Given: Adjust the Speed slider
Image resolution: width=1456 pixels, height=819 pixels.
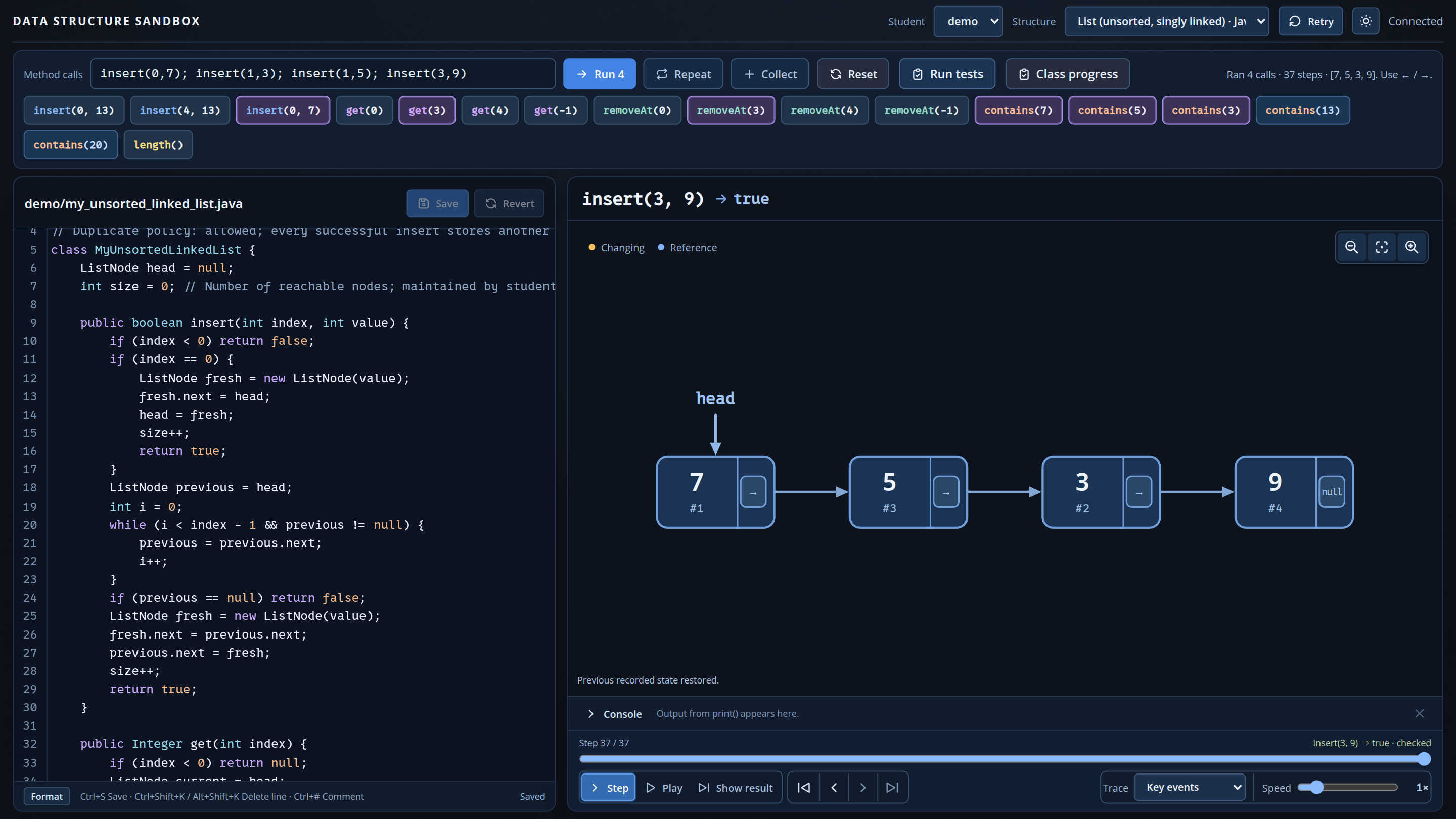Looking at the screenshot, I should click(x=1347, y=787).
